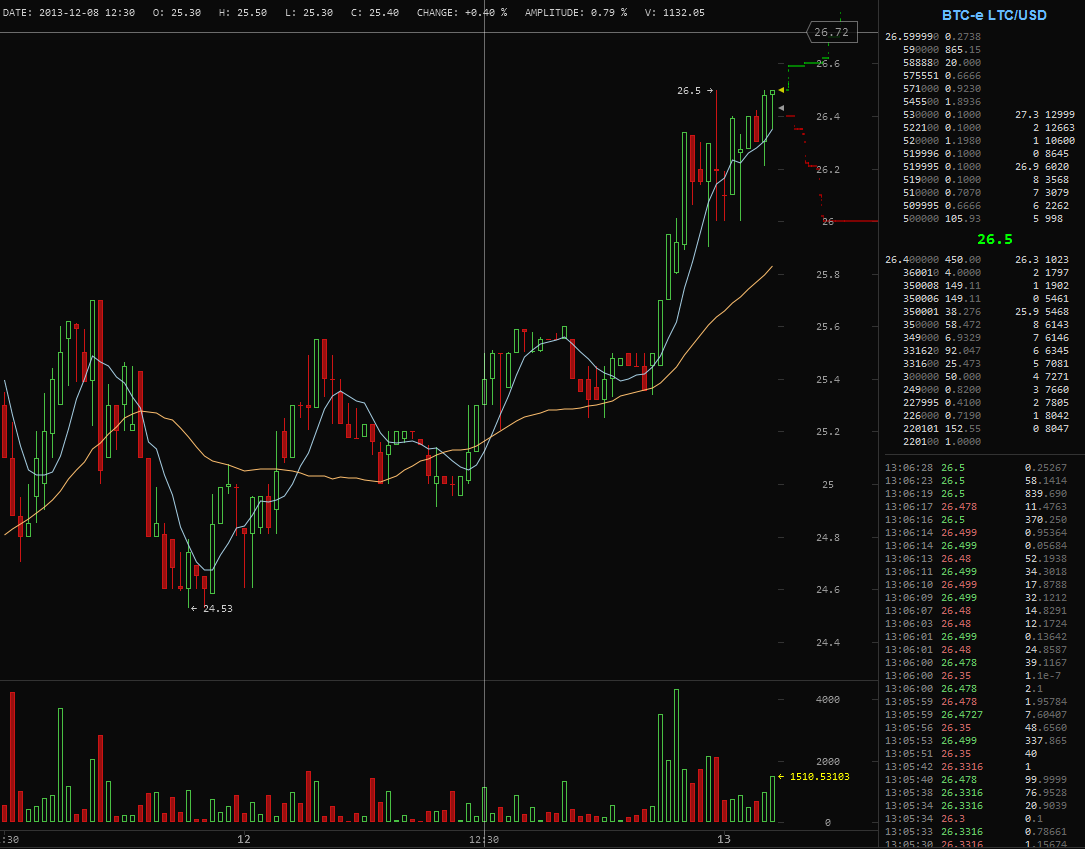
Task: Click the 26.72 crosshair price tag
Action: click(831, 32)
